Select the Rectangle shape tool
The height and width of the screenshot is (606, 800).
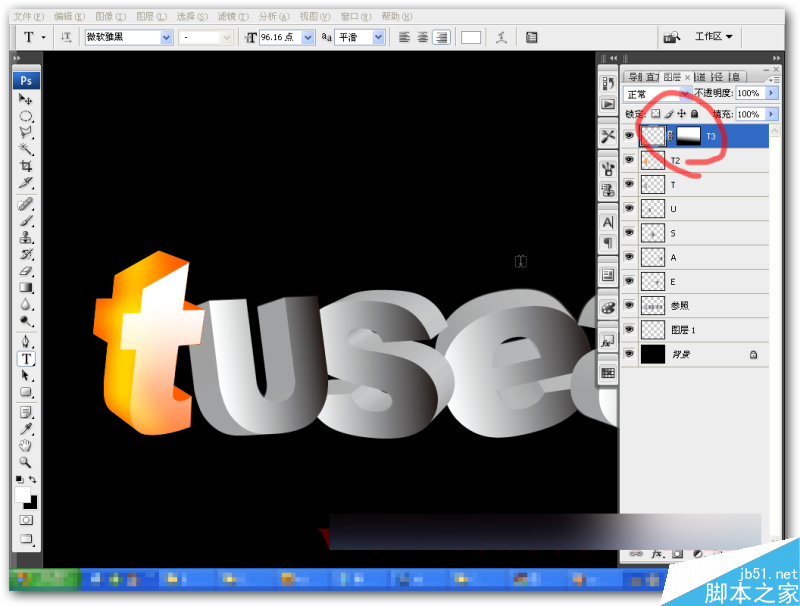(x=26, y=392)
